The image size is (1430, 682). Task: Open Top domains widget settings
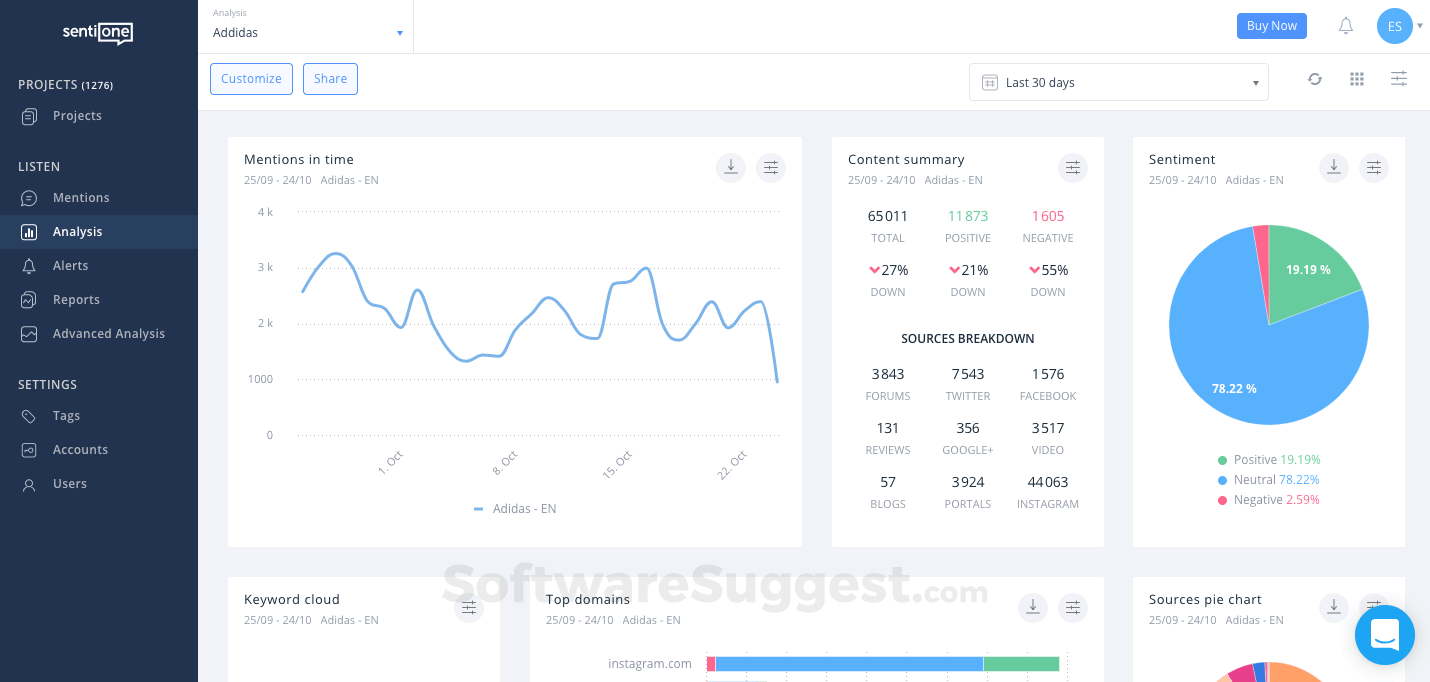[x=1073, y=607]
